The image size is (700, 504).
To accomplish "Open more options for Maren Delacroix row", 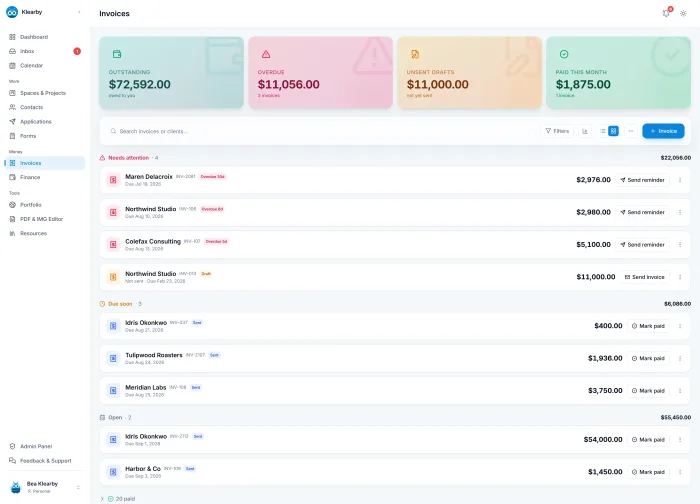I will pos(680,180).
